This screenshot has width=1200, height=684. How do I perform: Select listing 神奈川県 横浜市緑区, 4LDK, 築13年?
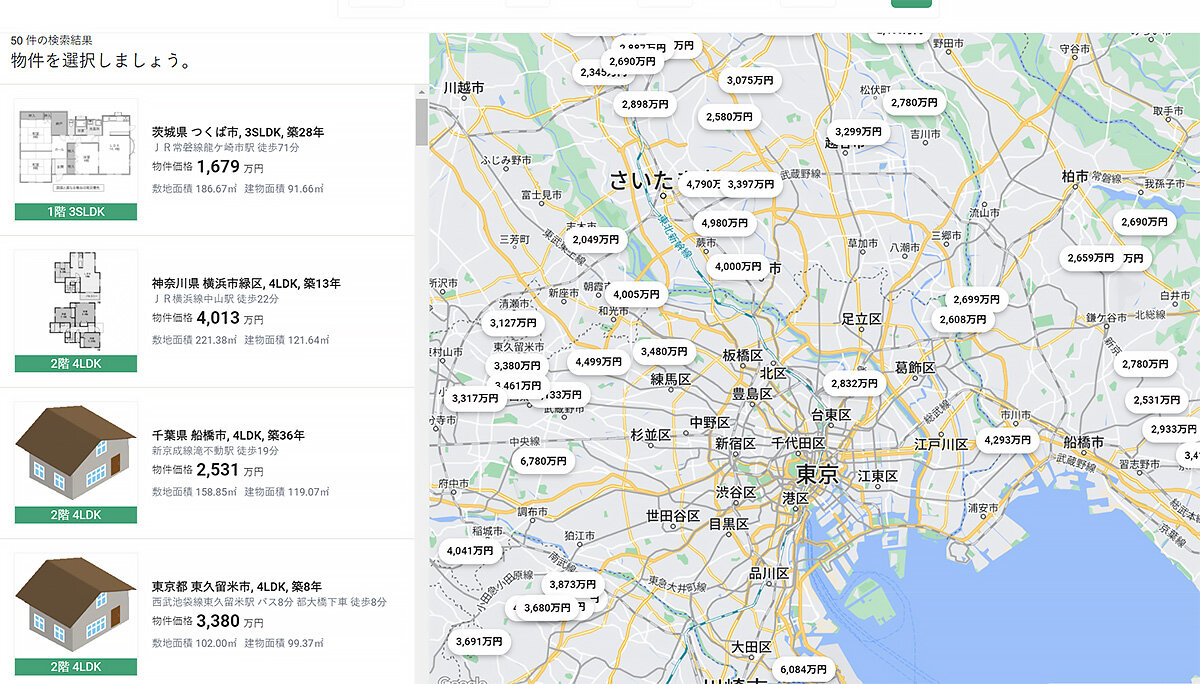tap(246, 284)
